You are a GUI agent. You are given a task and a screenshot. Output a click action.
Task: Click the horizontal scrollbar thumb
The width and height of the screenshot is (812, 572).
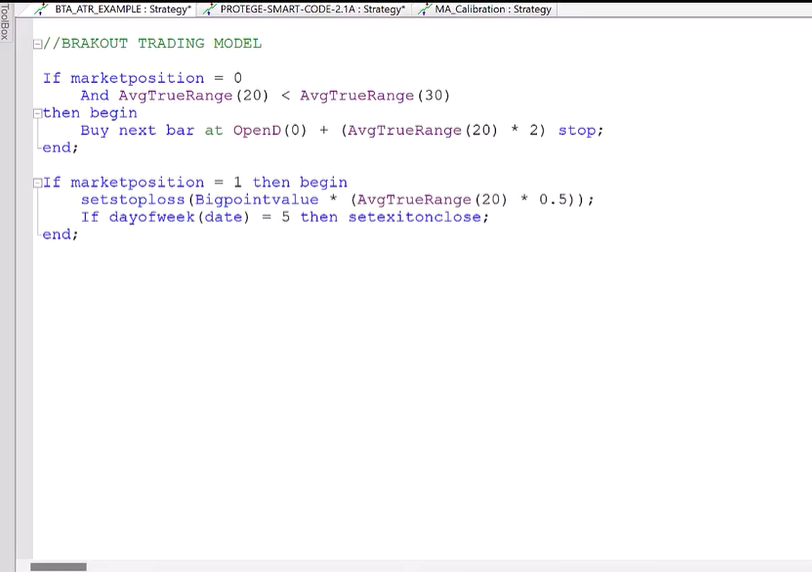pos(59,567)
